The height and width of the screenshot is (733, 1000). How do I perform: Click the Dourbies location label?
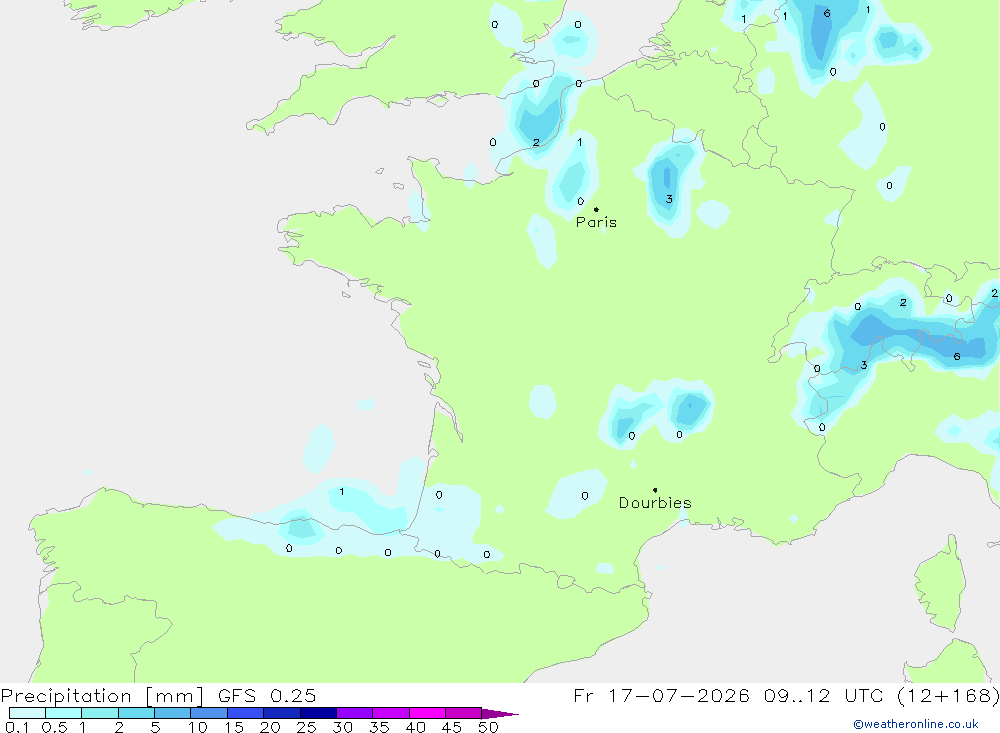pos(655,503)
